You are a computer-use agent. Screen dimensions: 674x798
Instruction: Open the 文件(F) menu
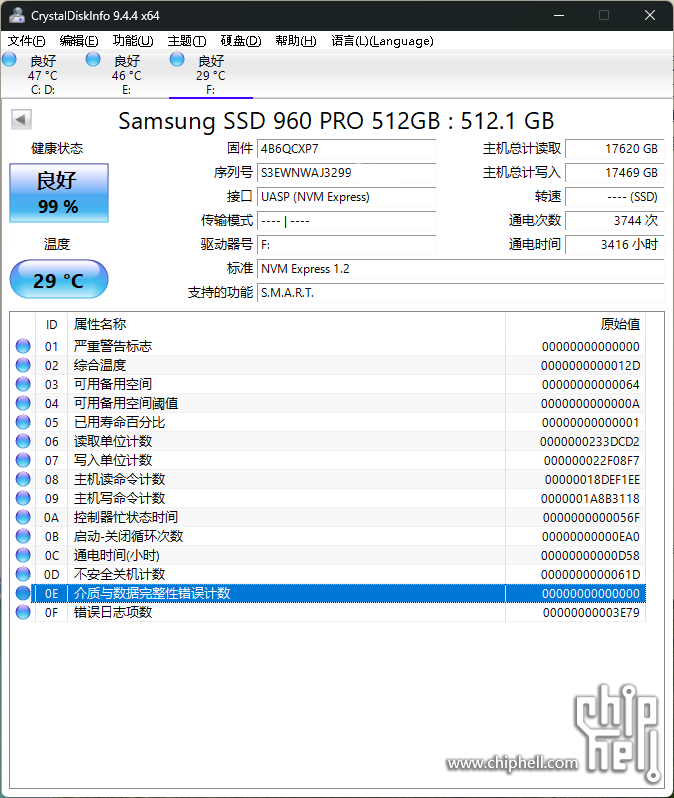pos(26,41)
